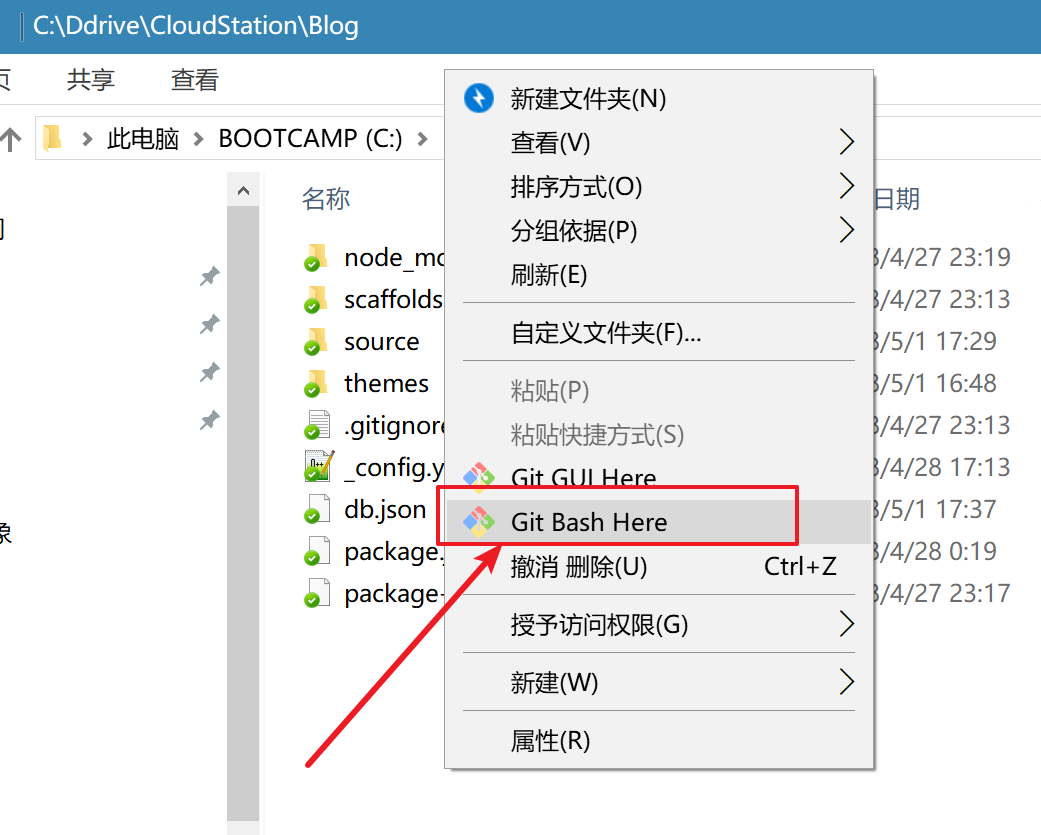Click the 17:13 modified date cell
The width and height of the screenshot is (1041, 835).
pos(941,467)
